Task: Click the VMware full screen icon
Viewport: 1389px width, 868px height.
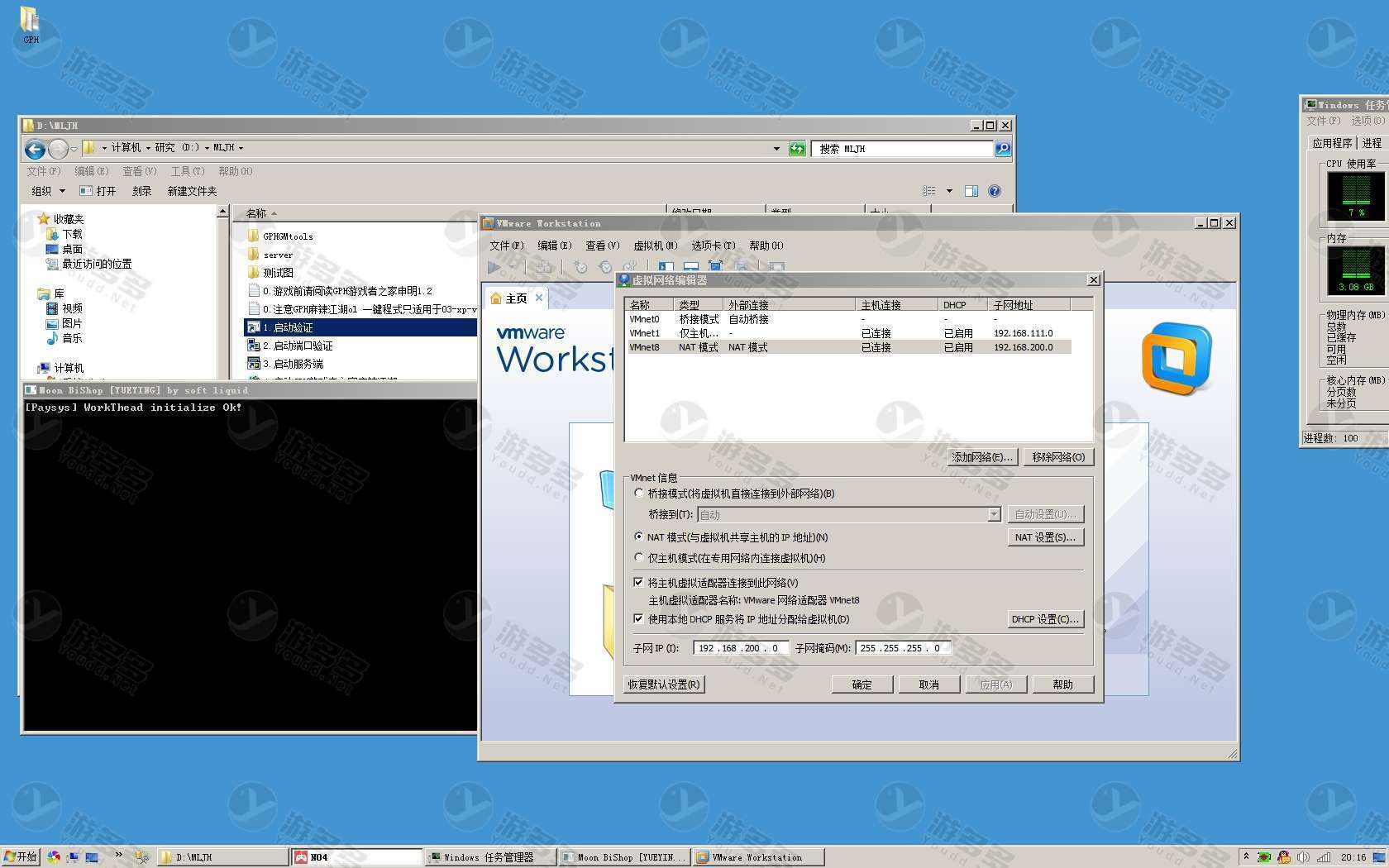Action: [x=715, y=267]
